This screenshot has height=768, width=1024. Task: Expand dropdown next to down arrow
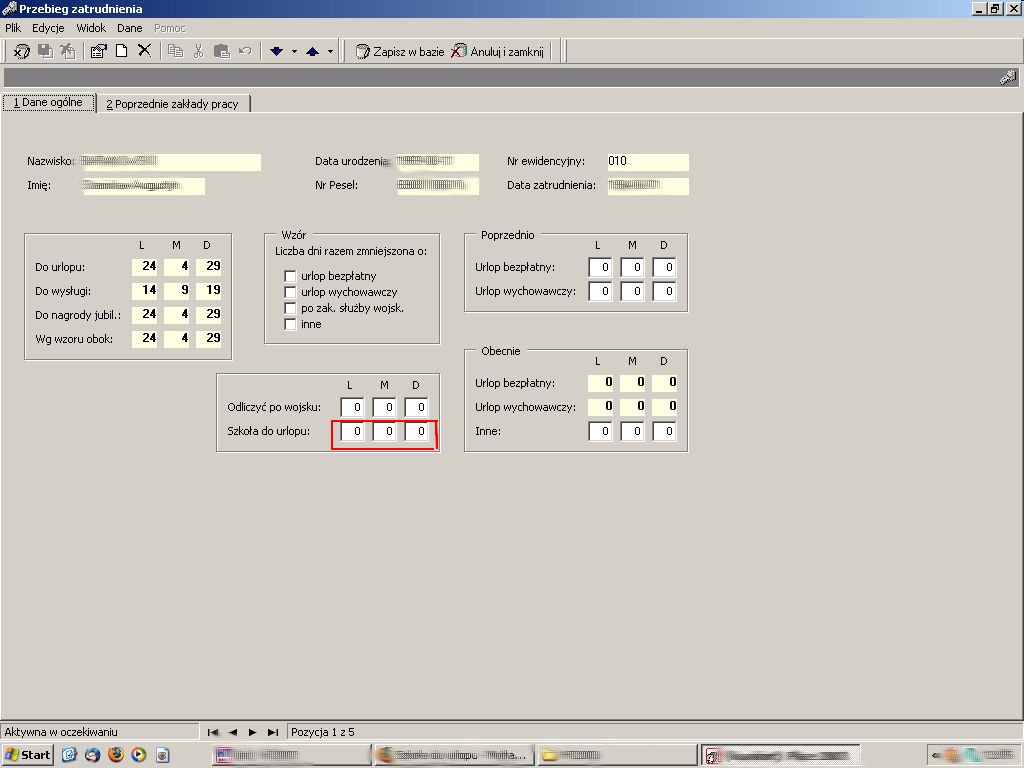pyautogui.click(x=295, y=52)
